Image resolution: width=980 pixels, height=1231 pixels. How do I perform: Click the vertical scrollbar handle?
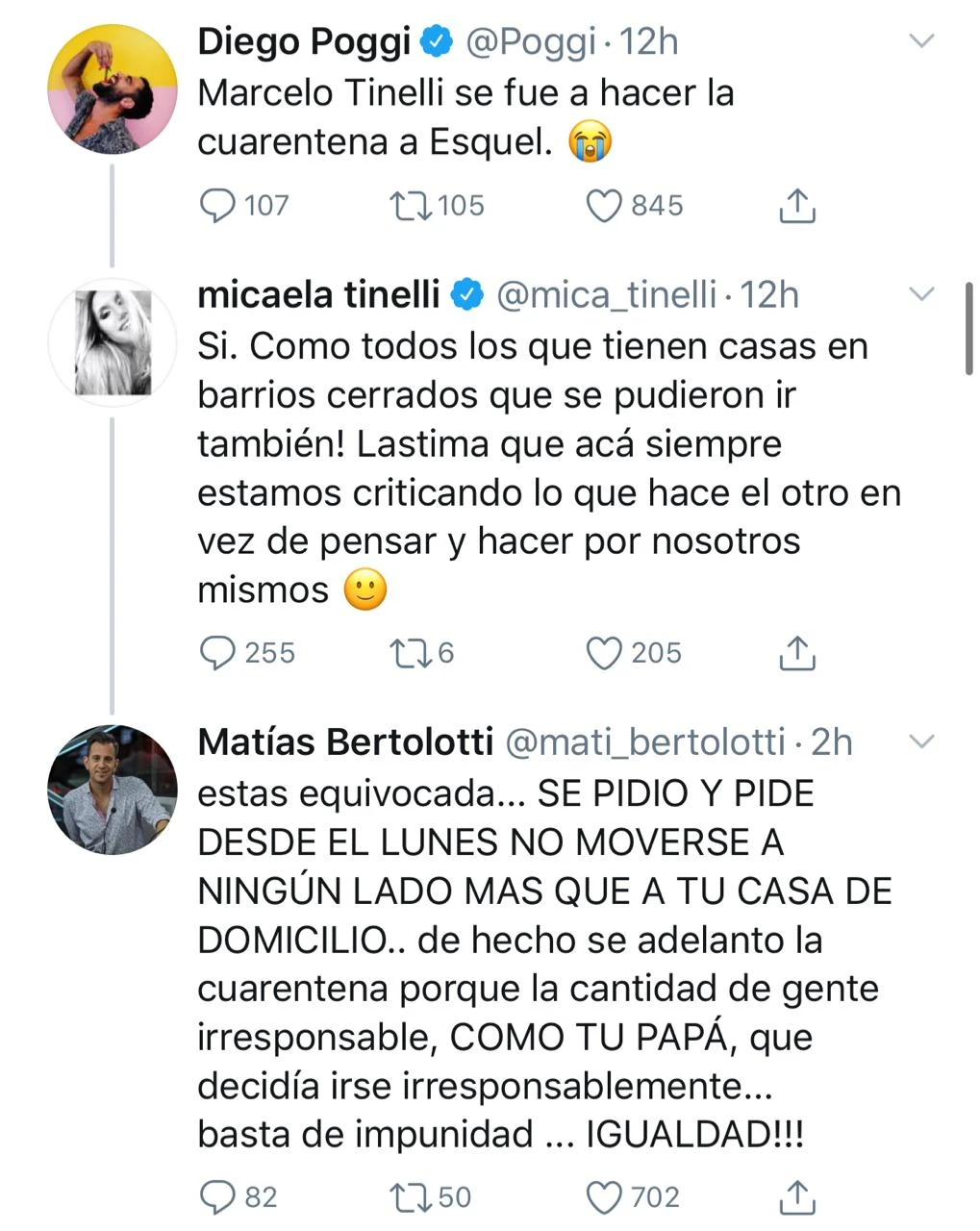click(968, 328)
